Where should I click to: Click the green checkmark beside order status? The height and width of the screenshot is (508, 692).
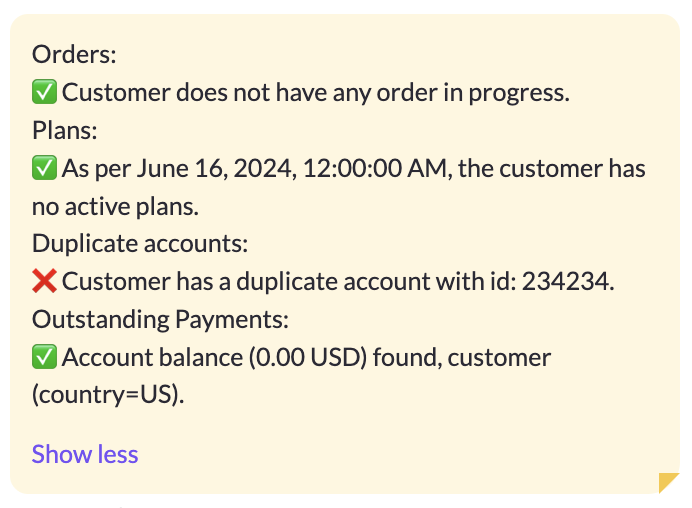coord(44,92)
